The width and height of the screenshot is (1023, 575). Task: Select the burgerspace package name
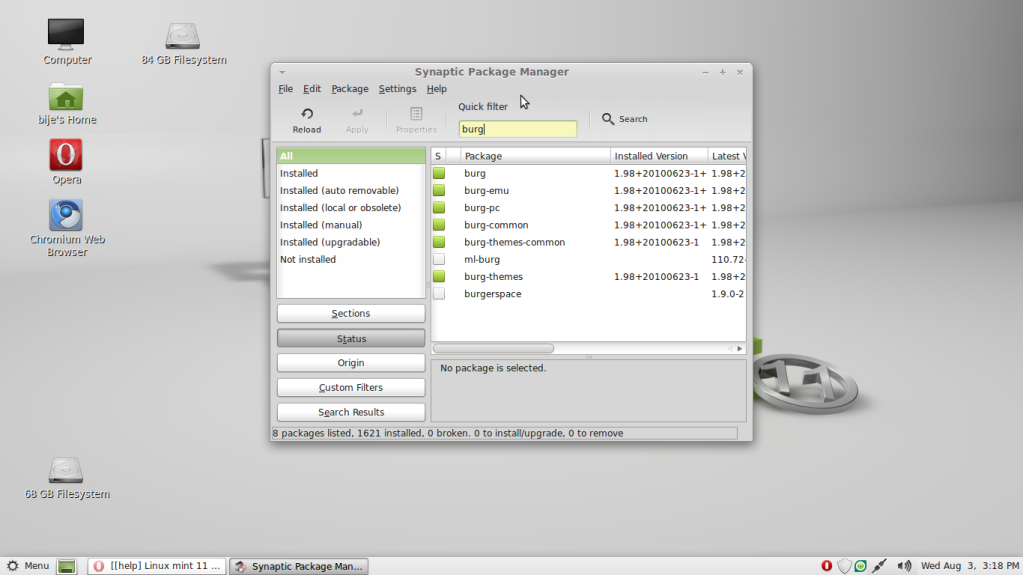click(x=493, y=294)
